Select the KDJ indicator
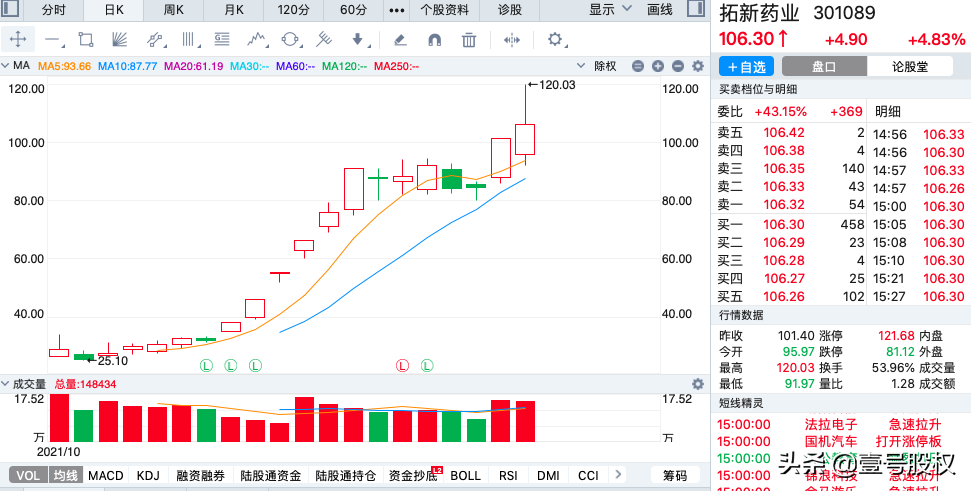Screen dimensions: 971x491 pos(148,476)
